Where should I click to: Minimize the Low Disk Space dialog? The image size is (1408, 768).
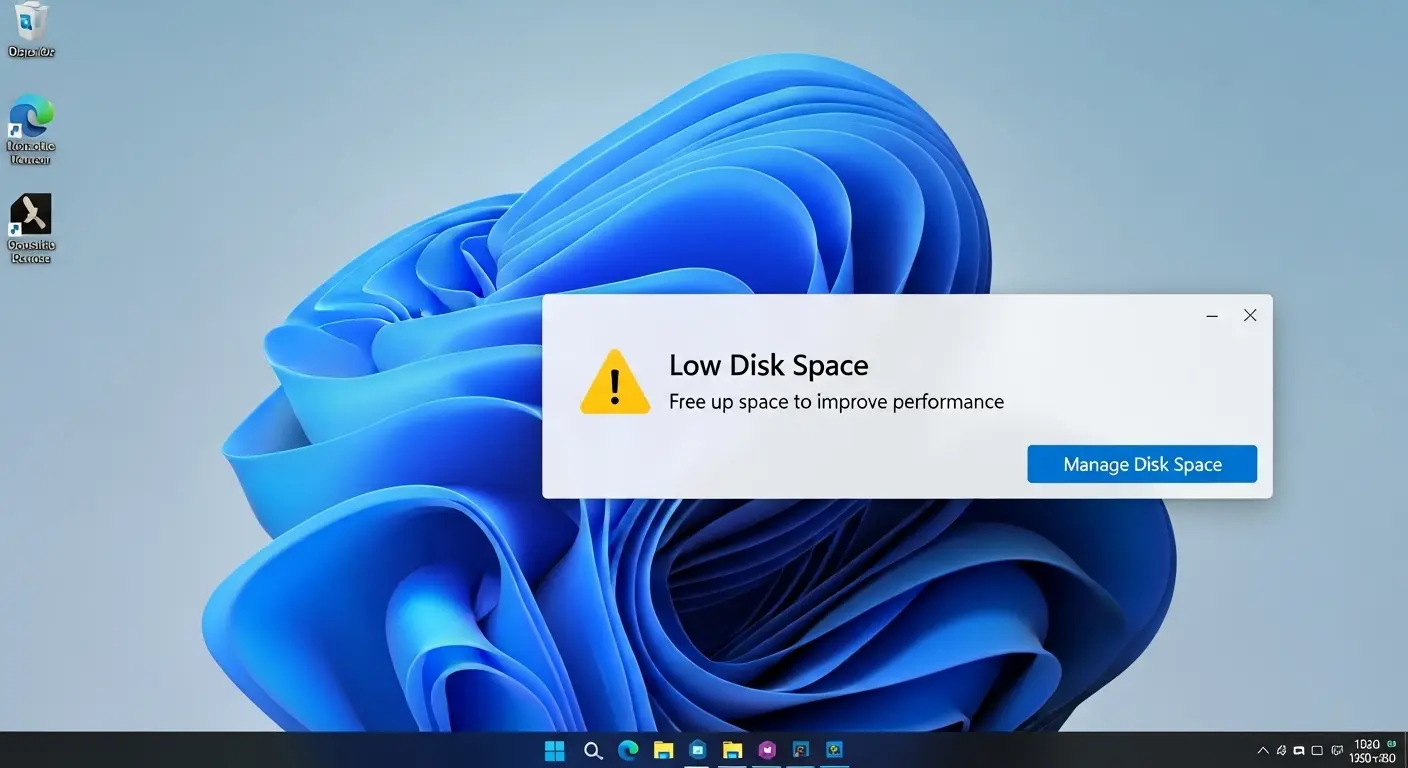point(1212,315)
